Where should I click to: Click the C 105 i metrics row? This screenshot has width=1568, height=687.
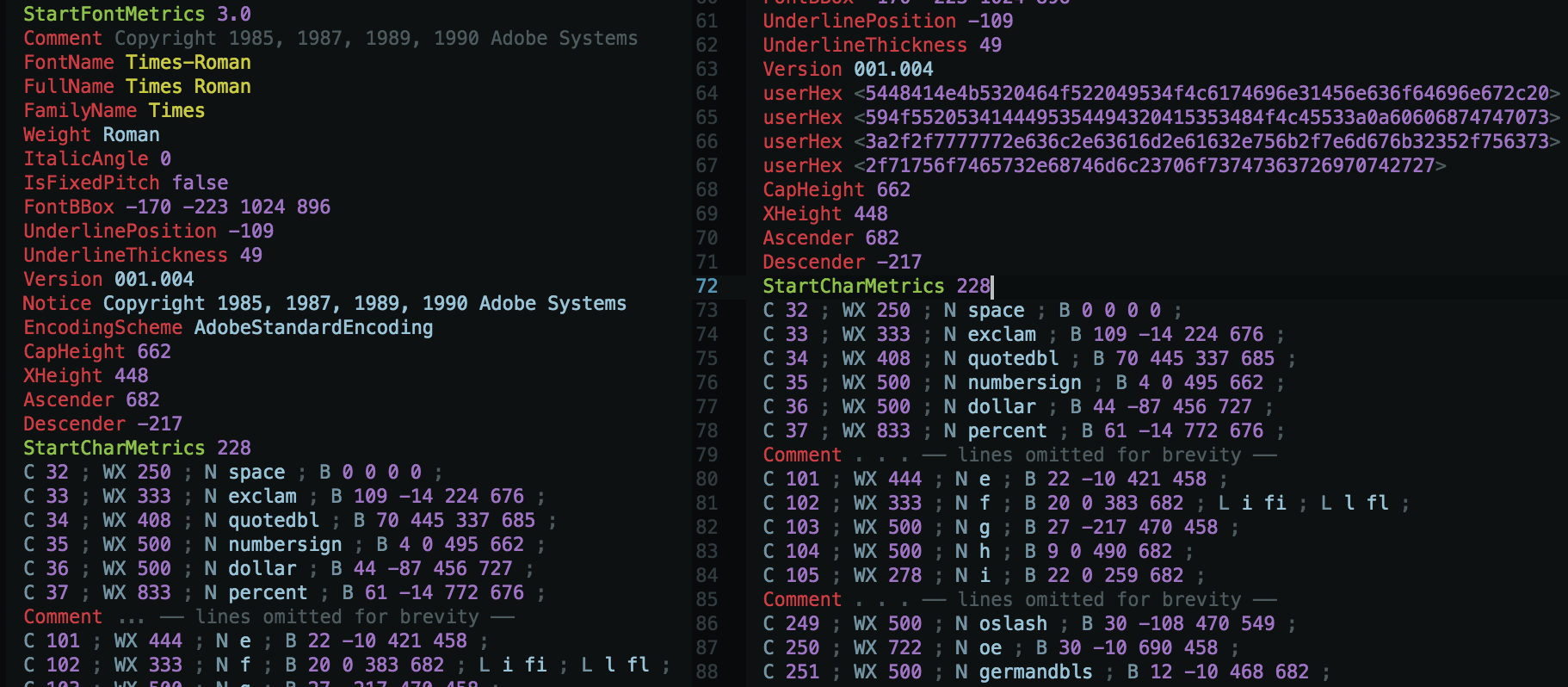click(x=985, y=575)
